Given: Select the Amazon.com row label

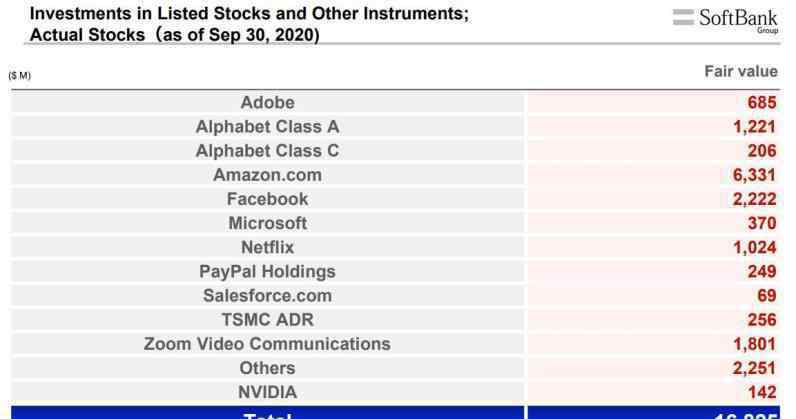Looking at the screenshot, I should click(268, 175).
